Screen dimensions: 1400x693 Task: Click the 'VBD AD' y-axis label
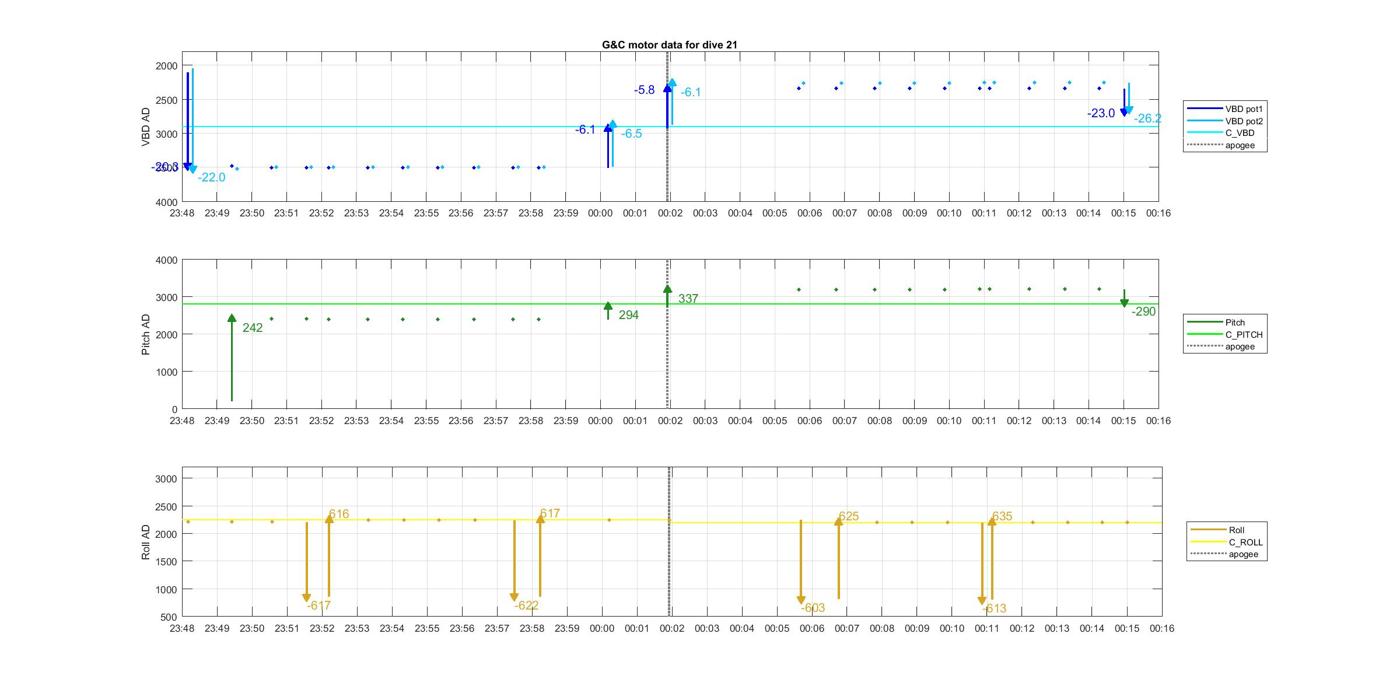point(147,127)
